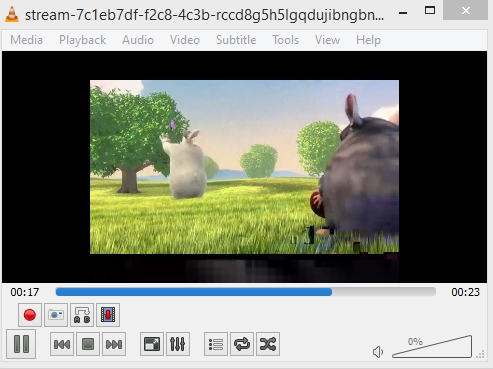The image size is (493, 369).
Task: Click the video display area
Action: coord(244,167)
